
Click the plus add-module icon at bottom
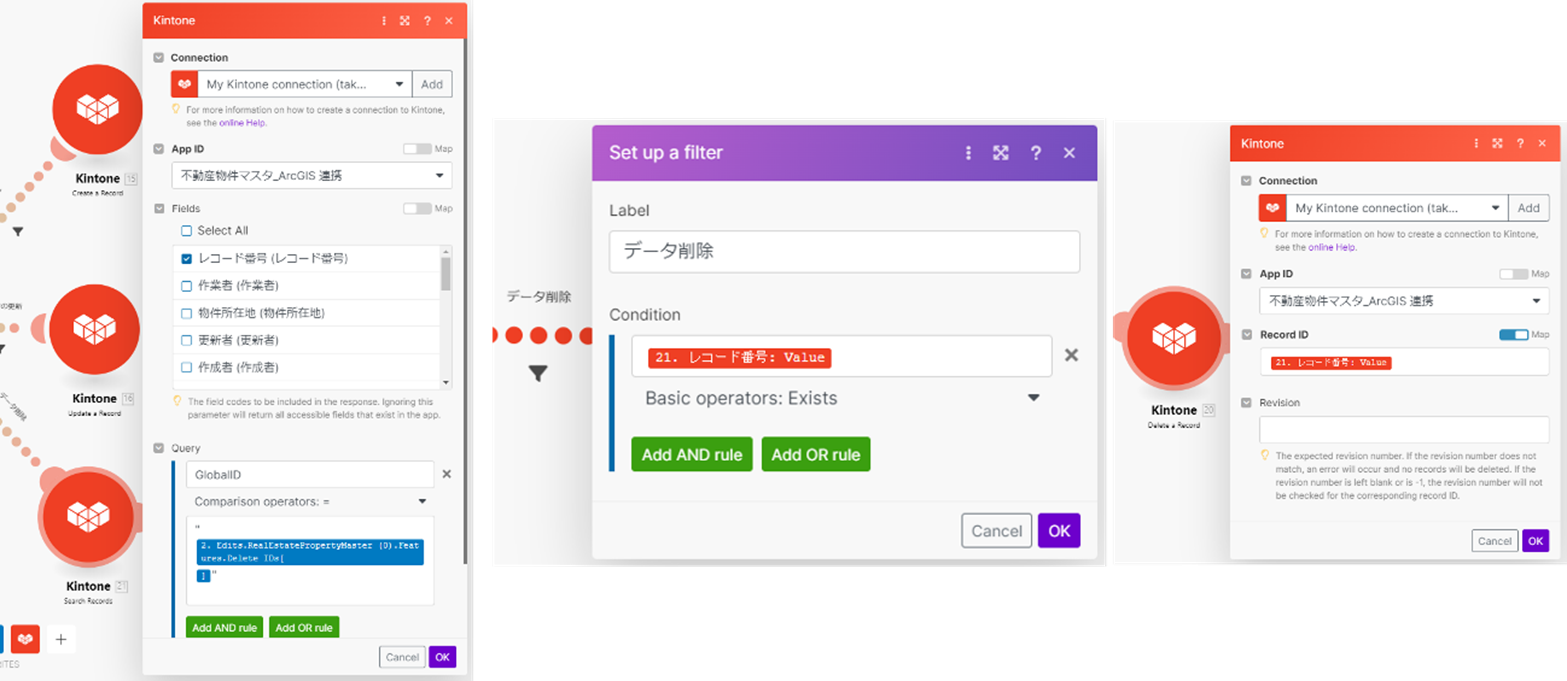61,639
